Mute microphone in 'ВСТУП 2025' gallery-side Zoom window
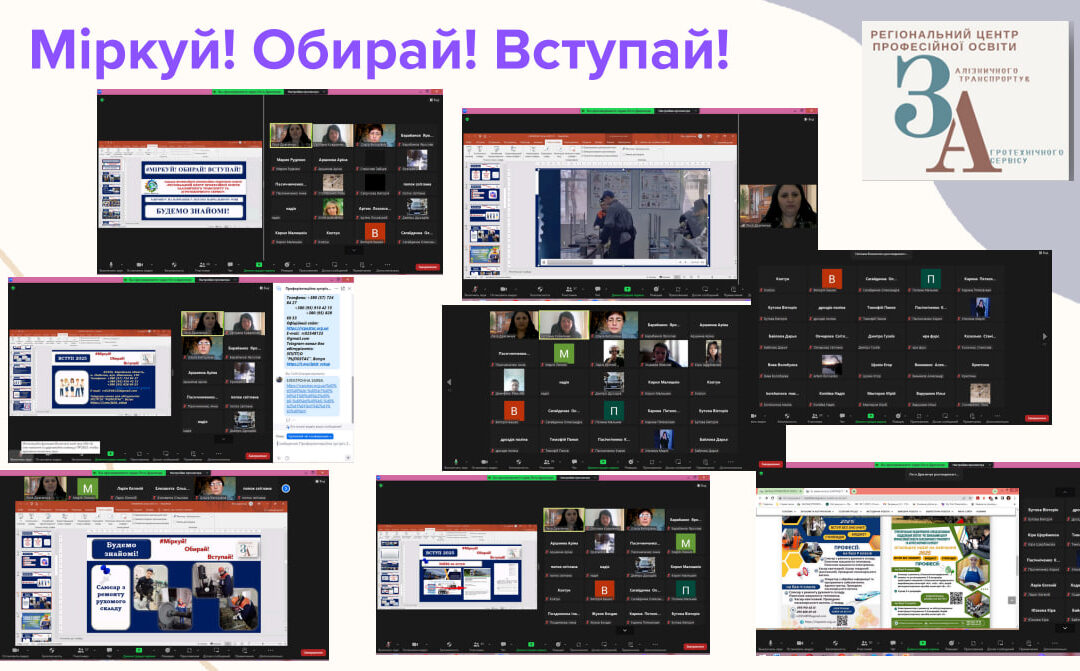Screen dimensions: 1080x671 click(x=388, y=645)
